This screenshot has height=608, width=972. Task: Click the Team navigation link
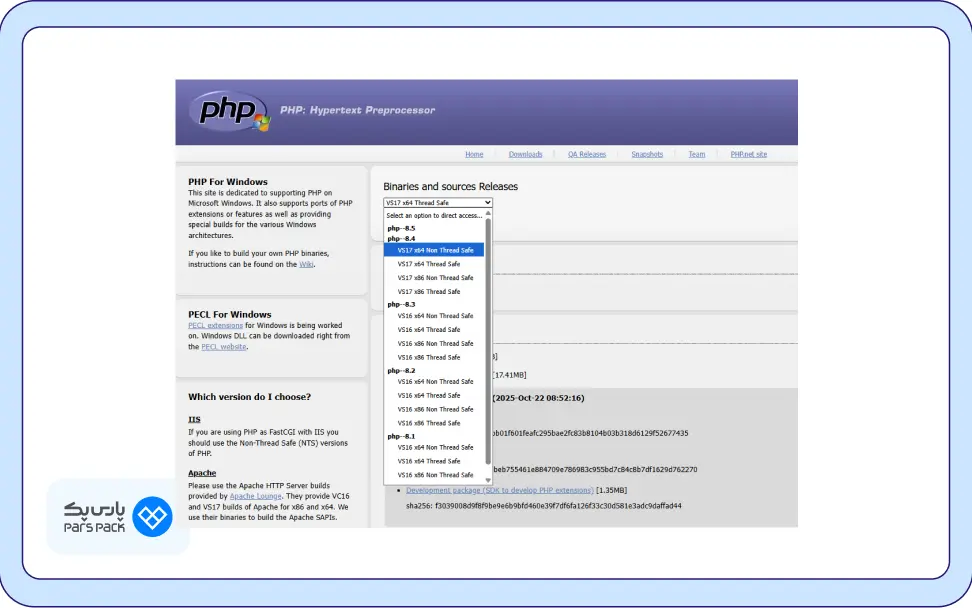(x=697, y=154)
